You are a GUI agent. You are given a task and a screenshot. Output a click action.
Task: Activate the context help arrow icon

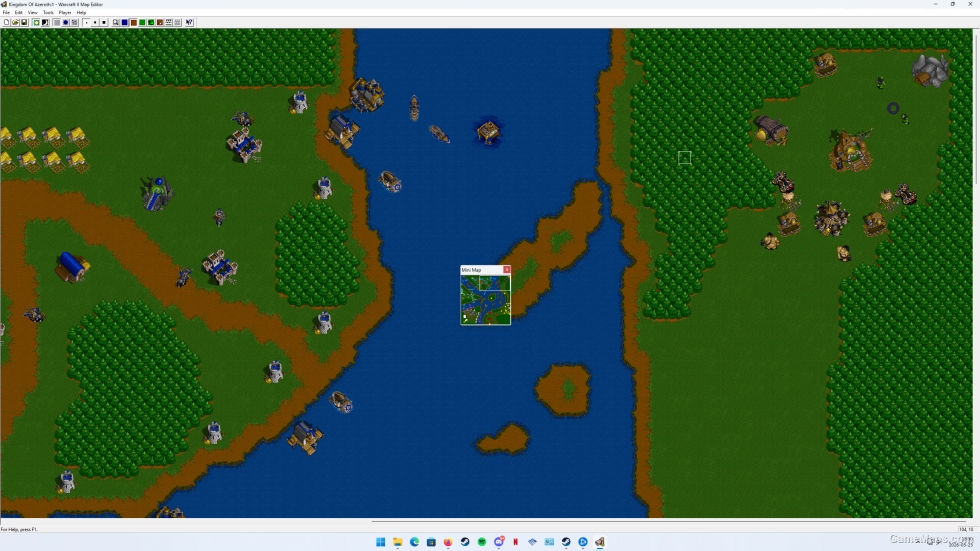coord(189,22)
